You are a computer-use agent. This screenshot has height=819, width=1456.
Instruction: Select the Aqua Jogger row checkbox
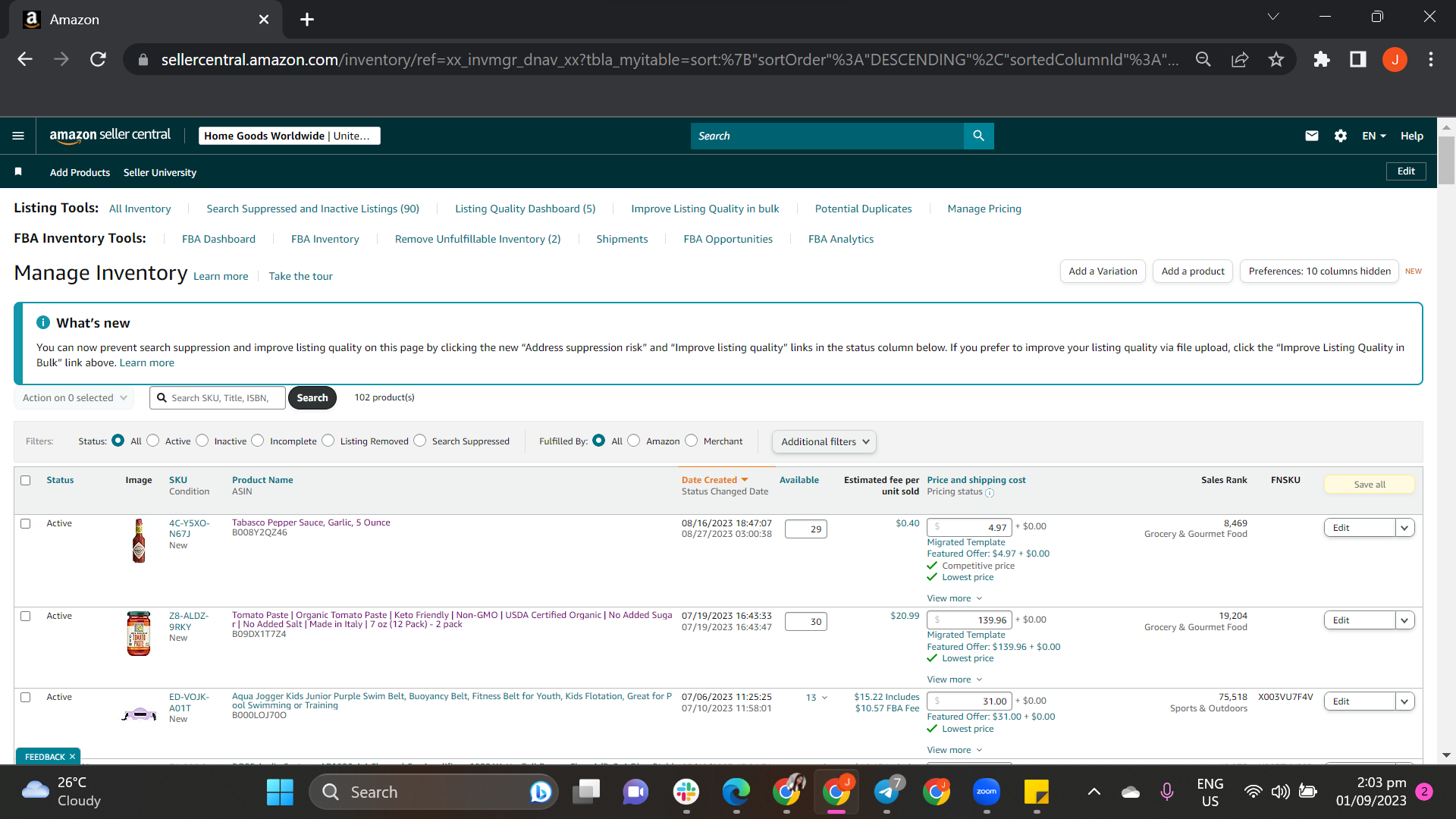(x=26, y=697)
